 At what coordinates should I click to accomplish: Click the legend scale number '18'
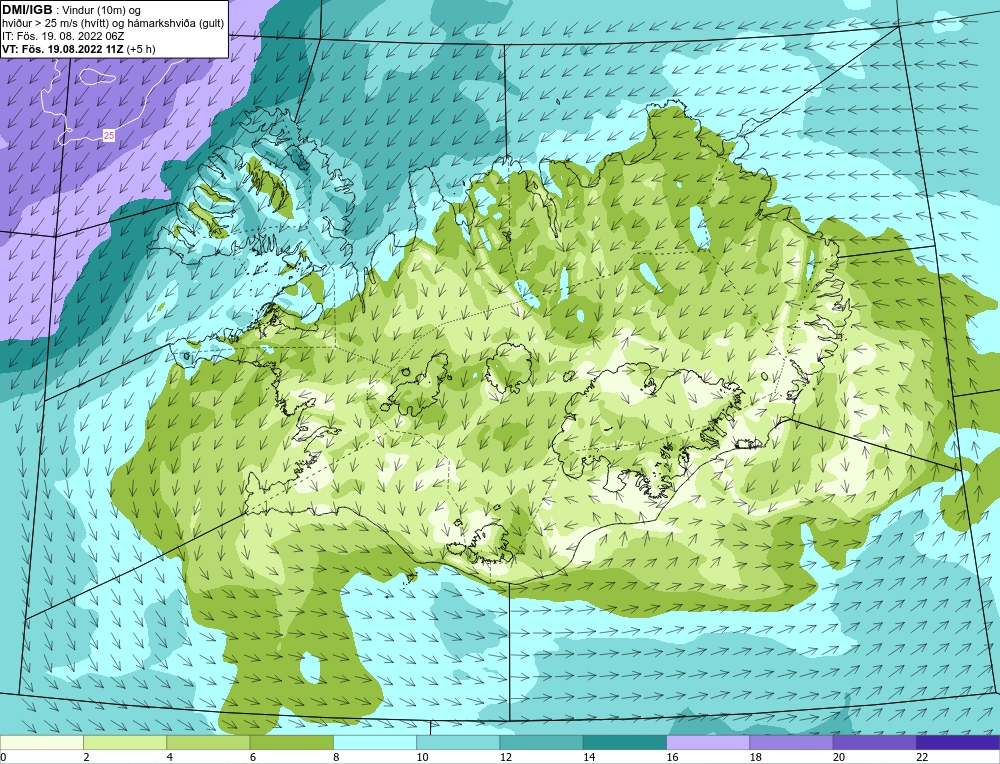(x=756, y=757)
